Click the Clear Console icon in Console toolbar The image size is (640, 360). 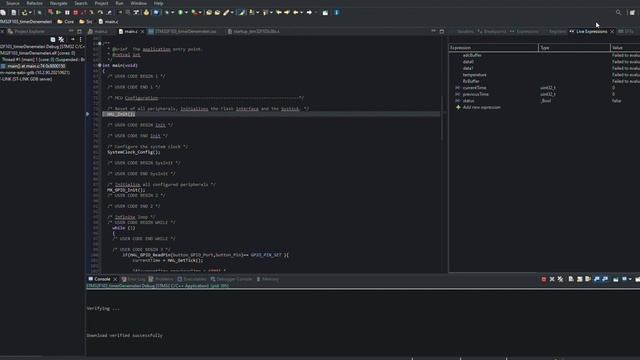pos(571,279)
